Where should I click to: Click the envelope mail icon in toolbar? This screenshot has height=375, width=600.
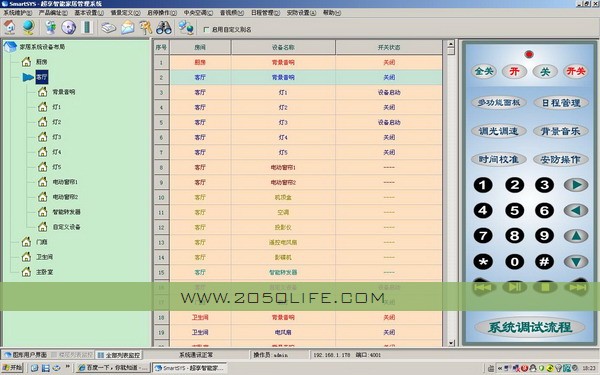tap(128, 28)
